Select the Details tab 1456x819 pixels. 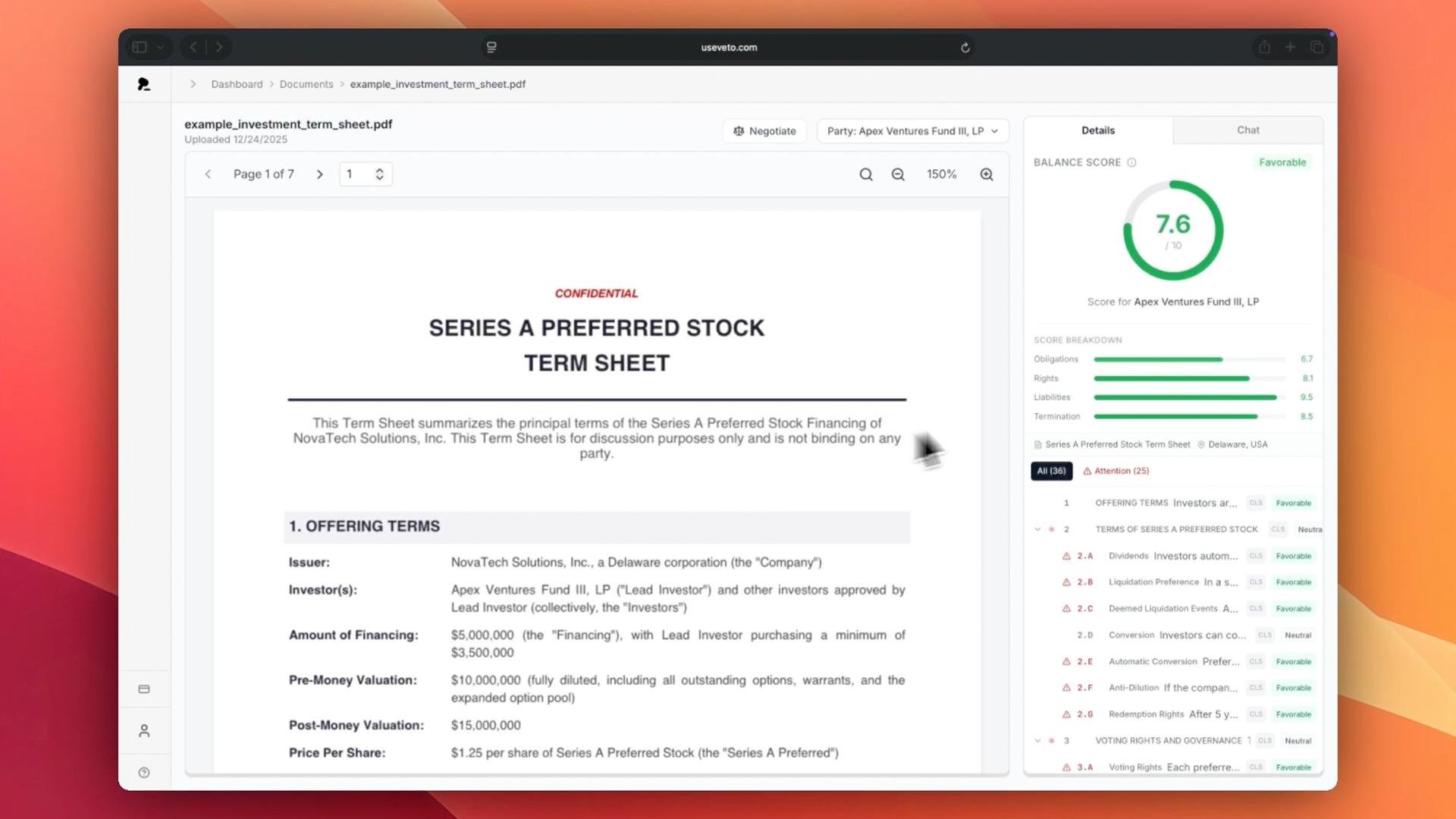point(1098,130)
